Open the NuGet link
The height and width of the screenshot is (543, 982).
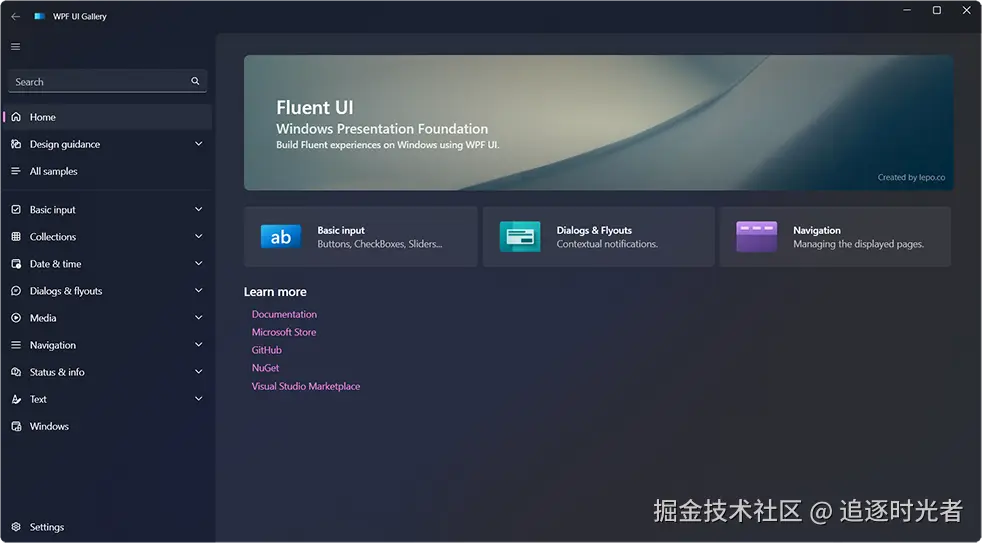pos(266,368)
